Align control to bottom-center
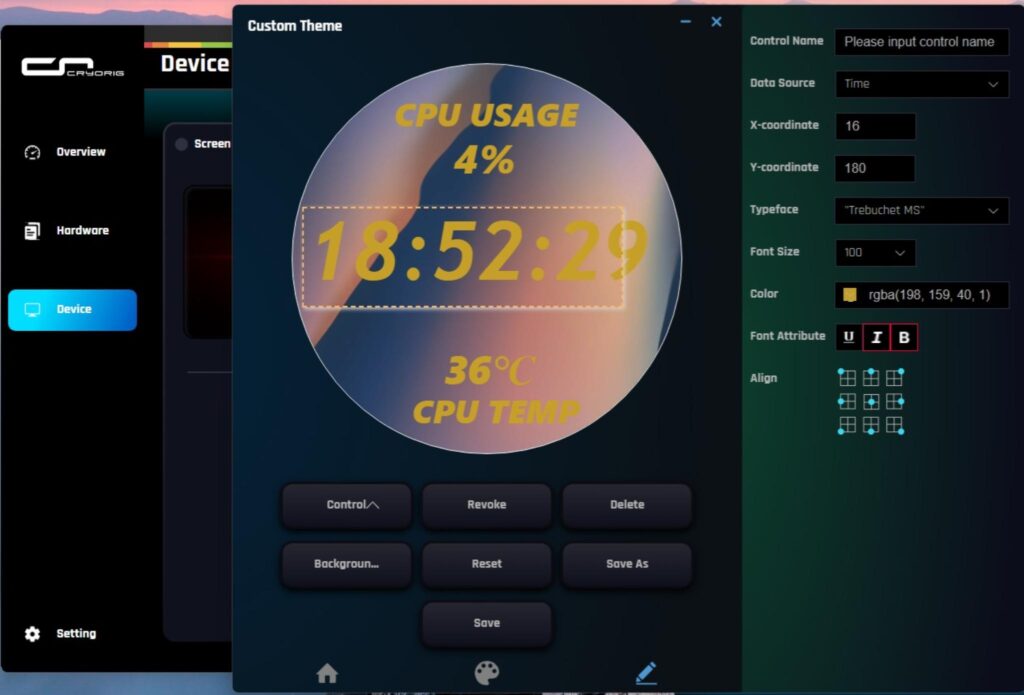 871,425
